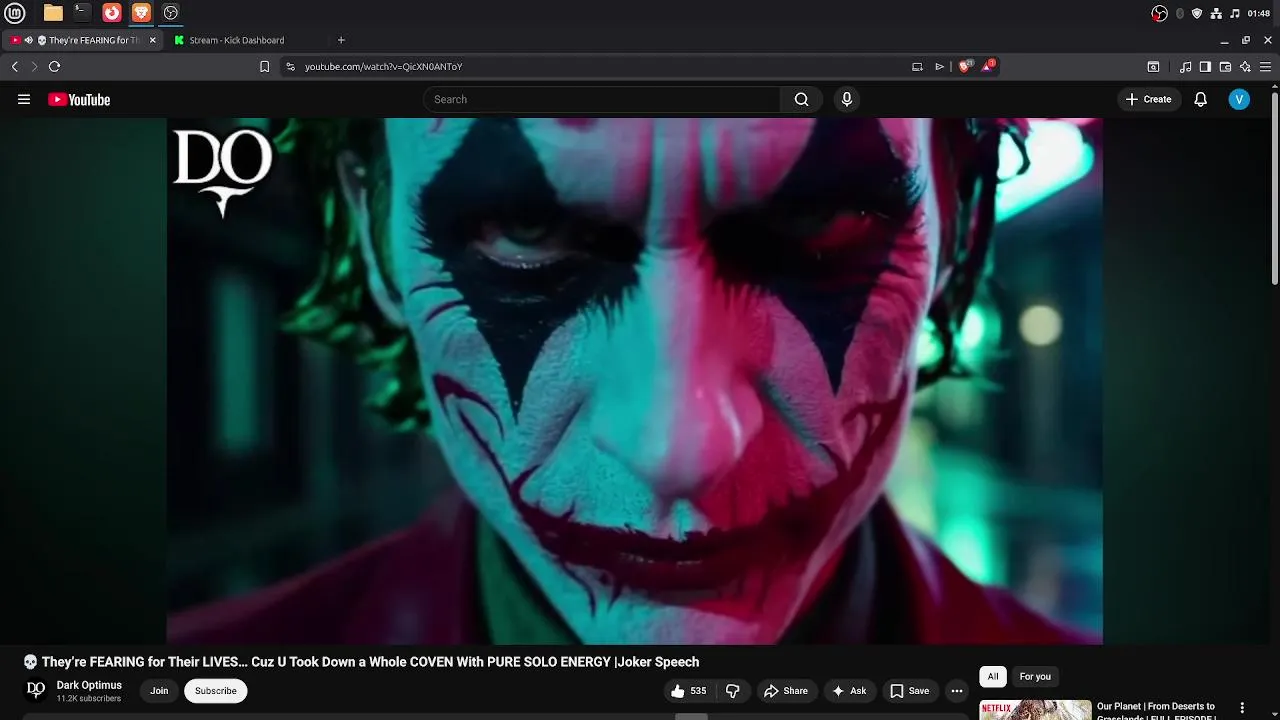Select the All recommendations chip

point(993,677)
